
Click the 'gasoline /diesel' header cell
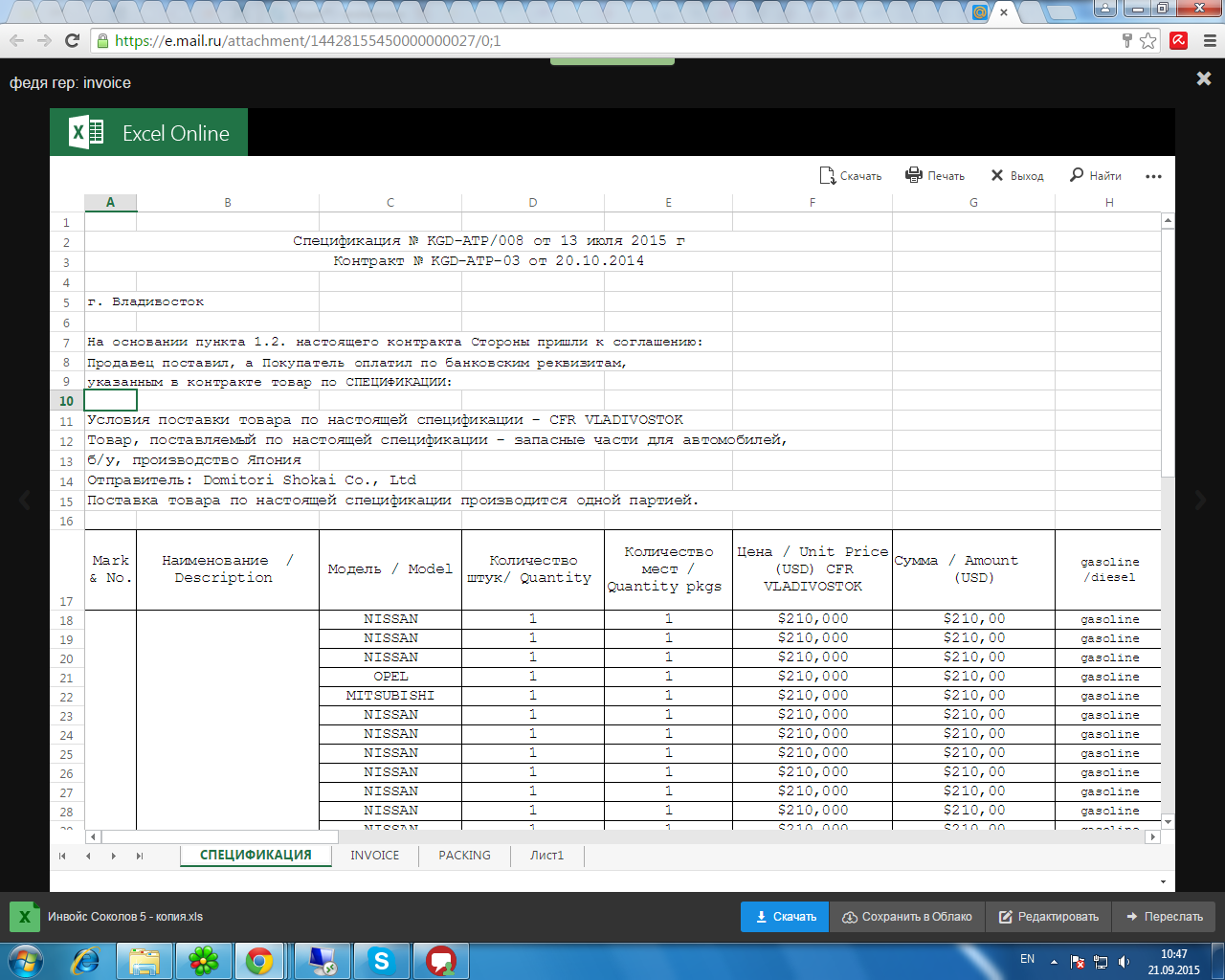pyautogui.click(x=1109, y=569)
